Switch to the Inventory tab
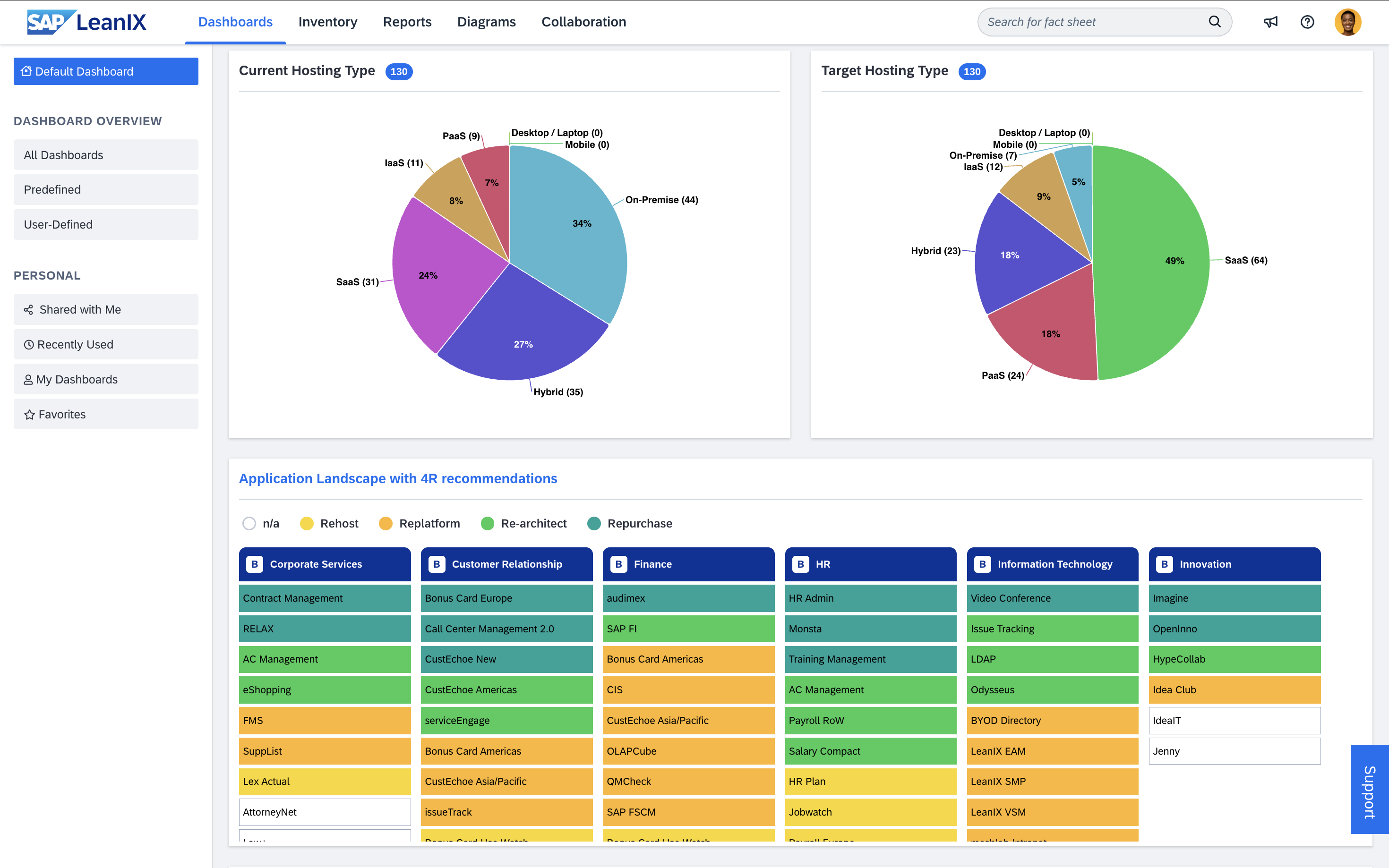Screen dimensions: 1389x868 [x=327, y=22]
